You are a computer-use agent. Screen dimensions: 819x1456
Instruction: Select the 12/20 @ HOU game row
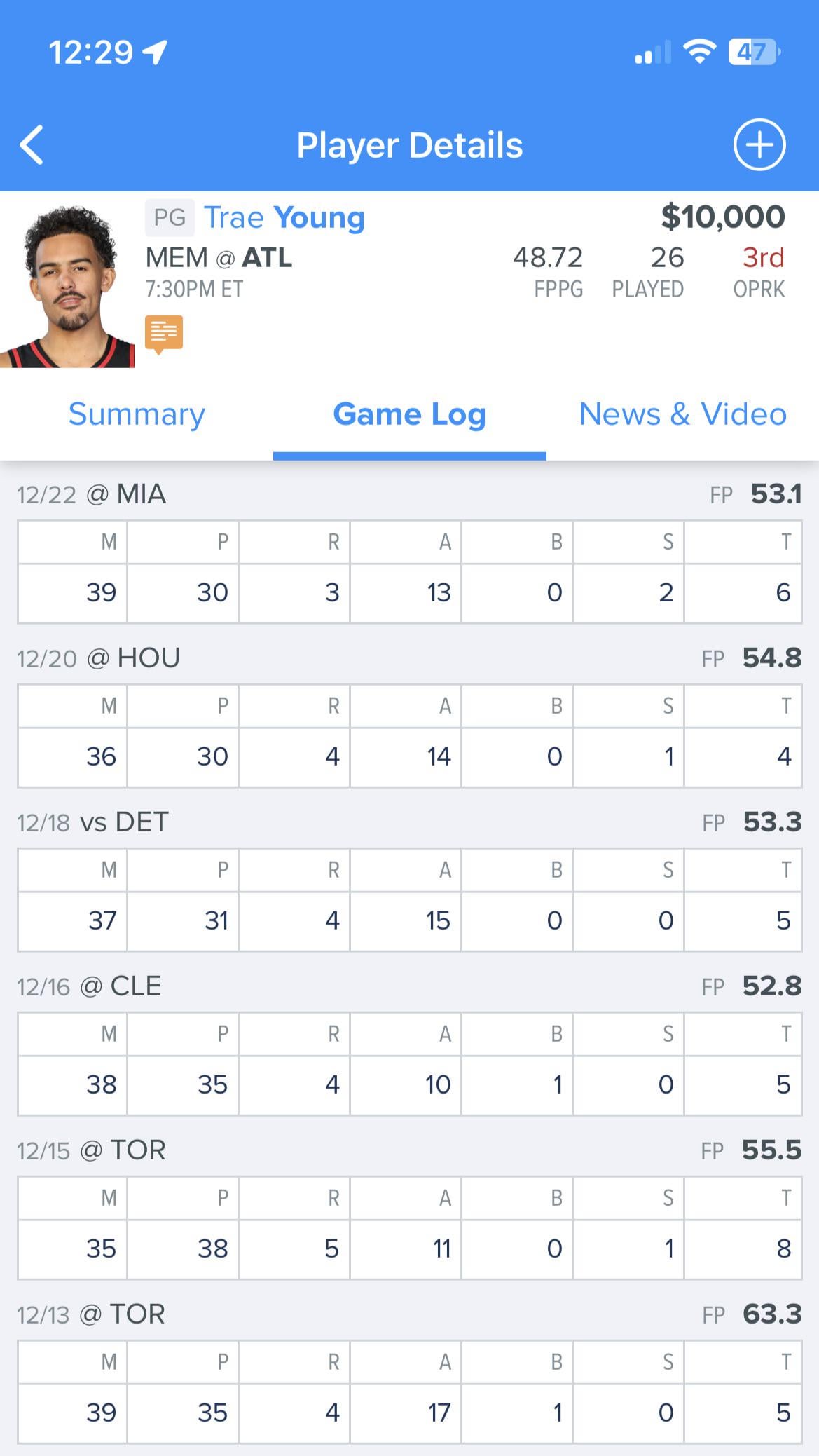99,658
